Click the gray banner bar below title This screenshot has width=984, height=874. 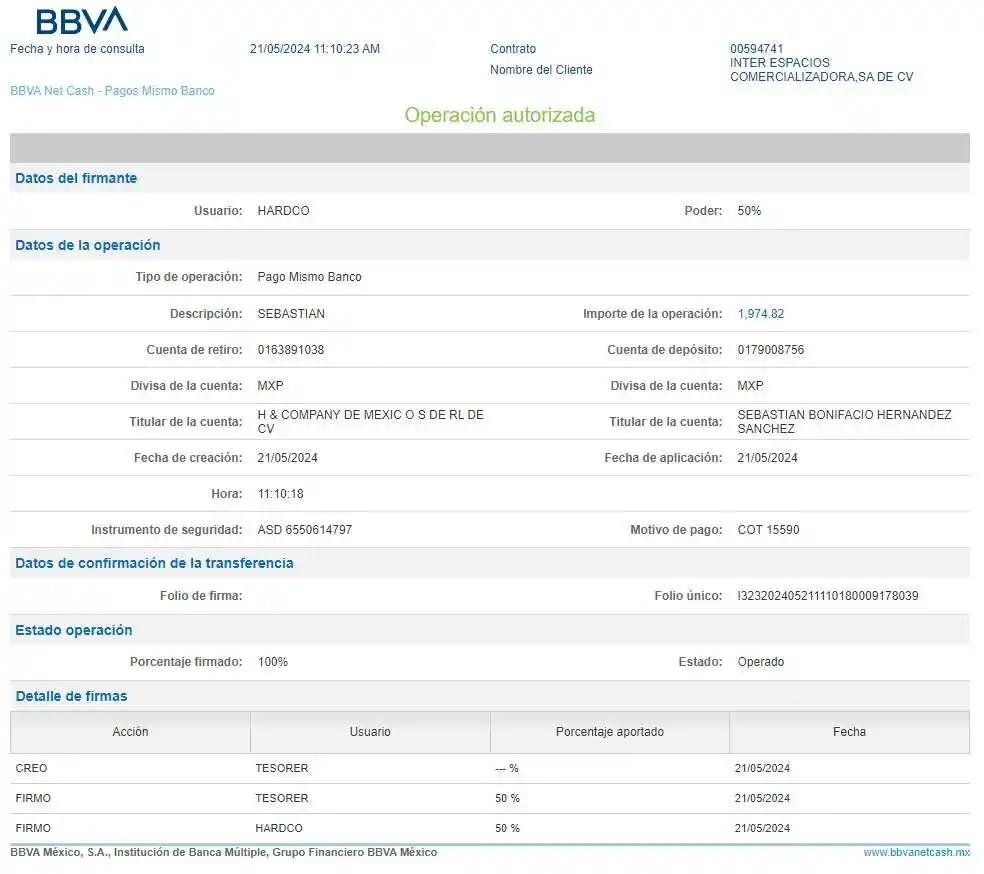[490, 148]
